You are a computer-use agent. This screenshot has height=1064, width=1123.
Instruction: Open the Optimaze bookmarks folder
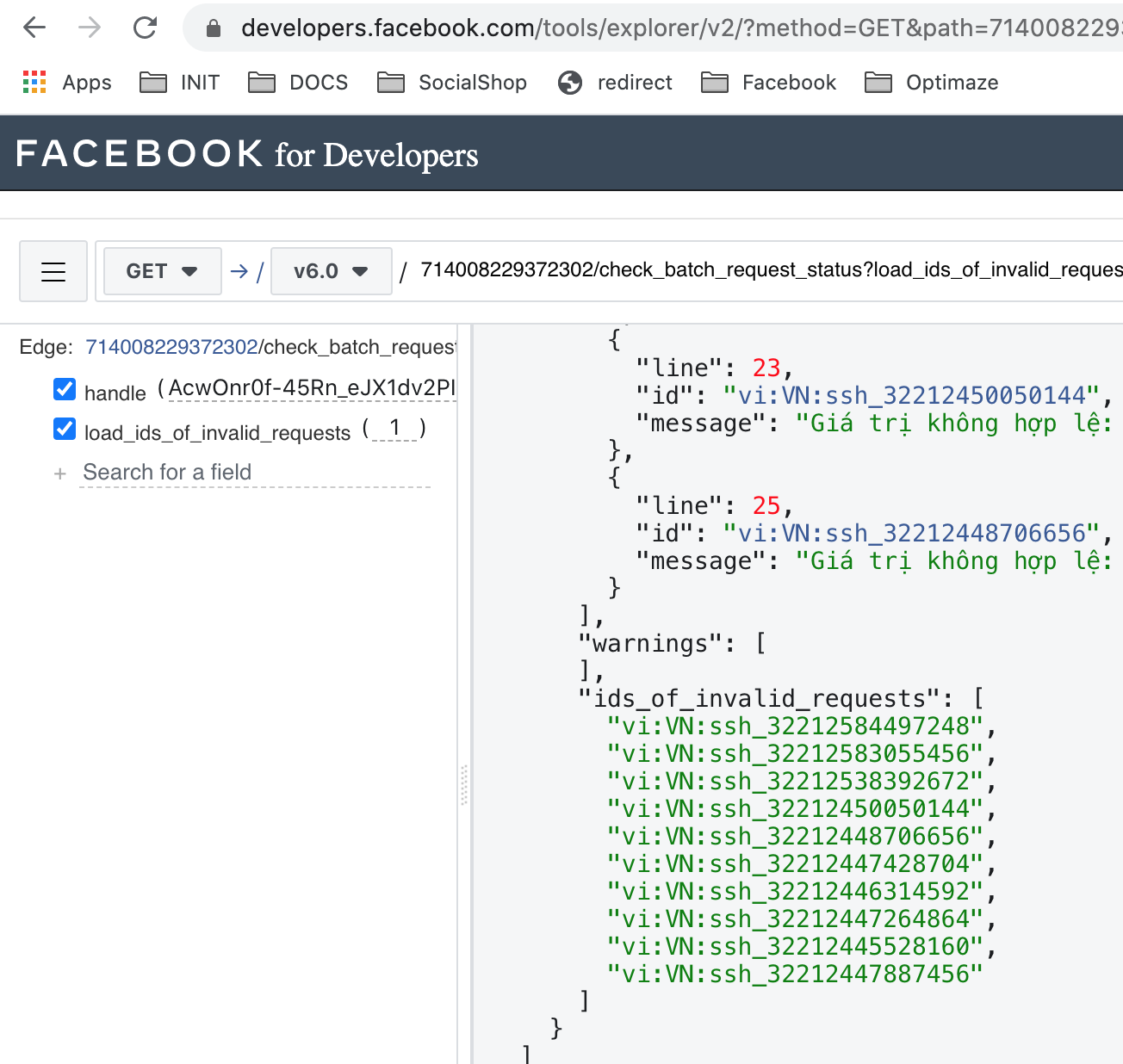click(932, 83)
